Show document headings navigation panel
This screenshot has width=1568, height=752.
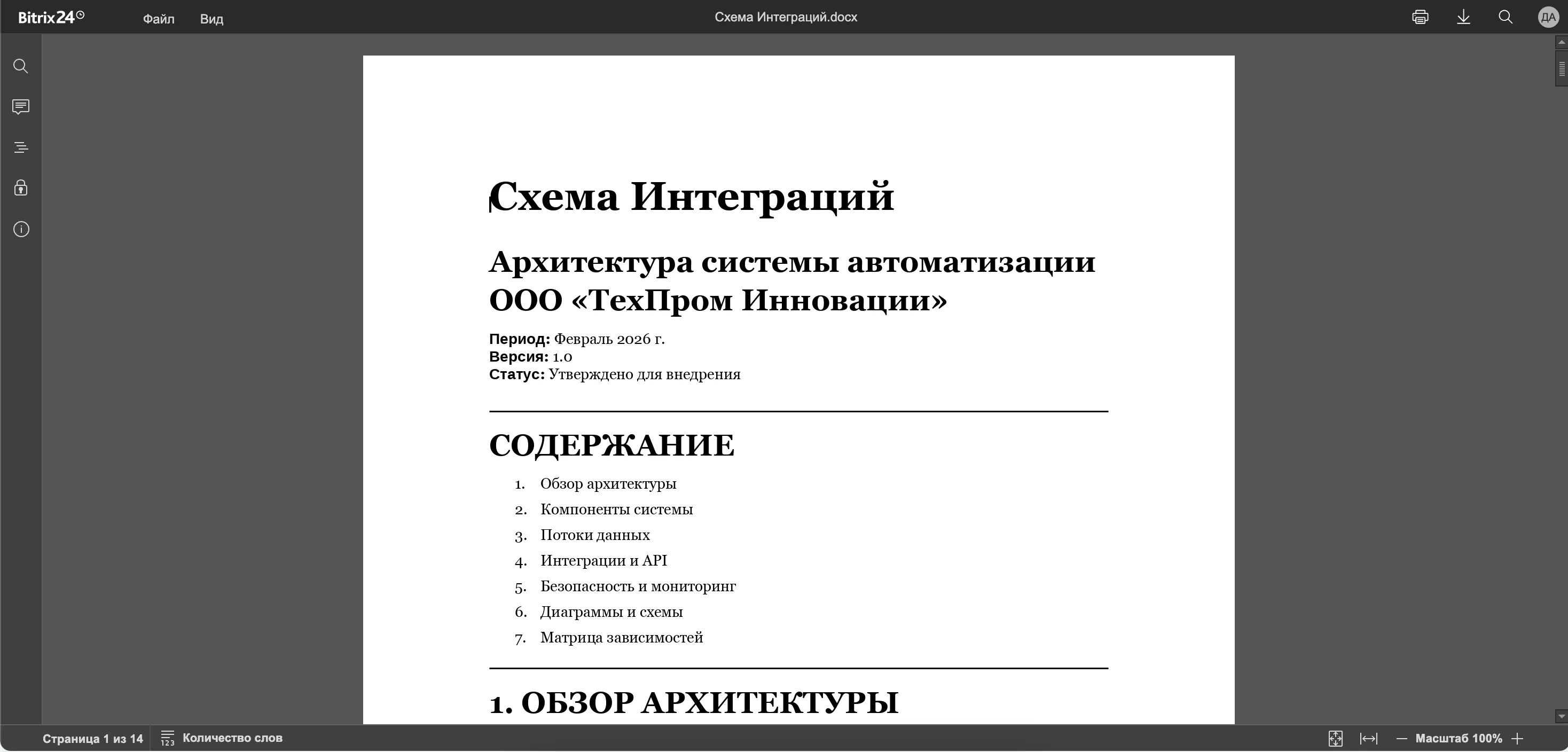coord(21,147)
